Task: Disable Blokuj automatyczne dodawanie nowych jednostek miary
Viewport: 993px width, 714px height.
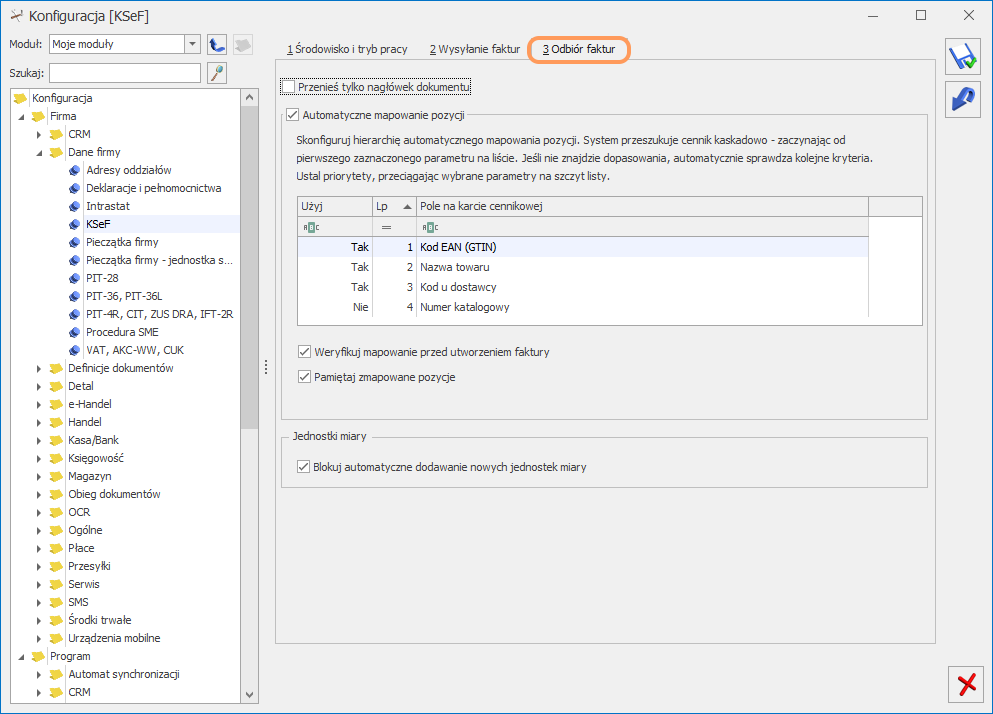Action: pos(304,466)
